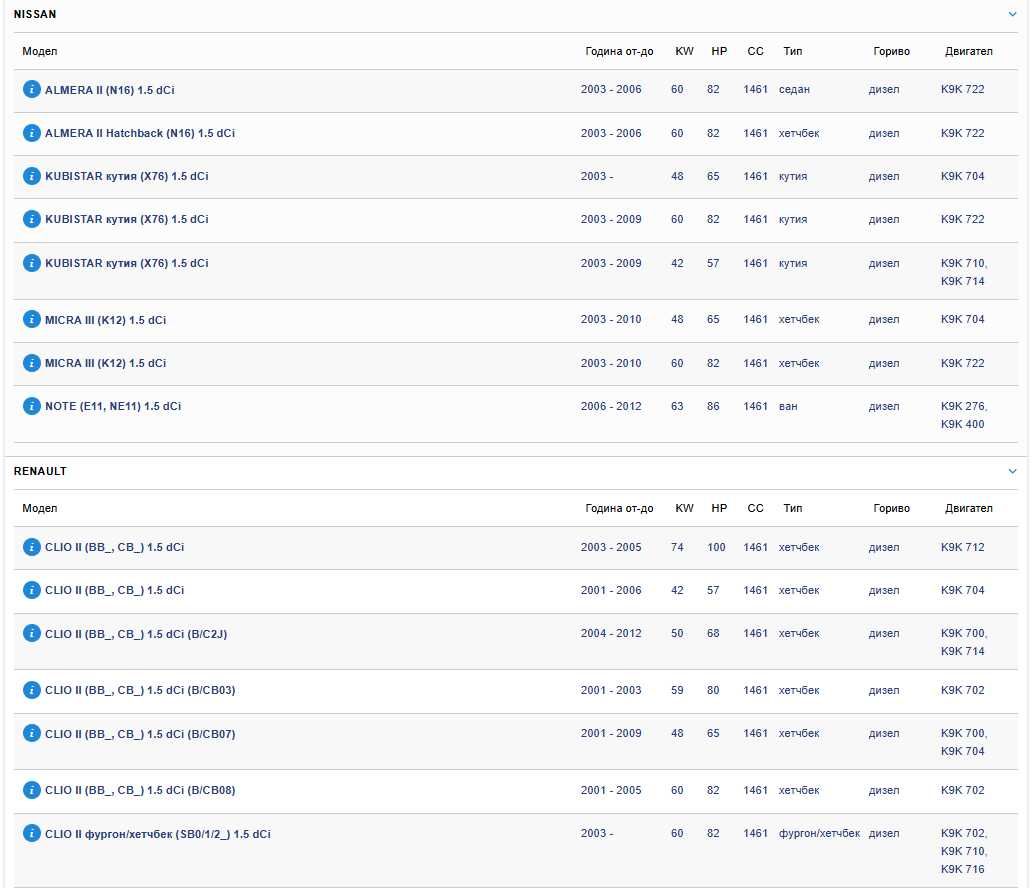The height and width of the screenshot is (888, 1032).
Task: Click 'Модел' header in NISSAN table
Action: click(x=39, y=51)
